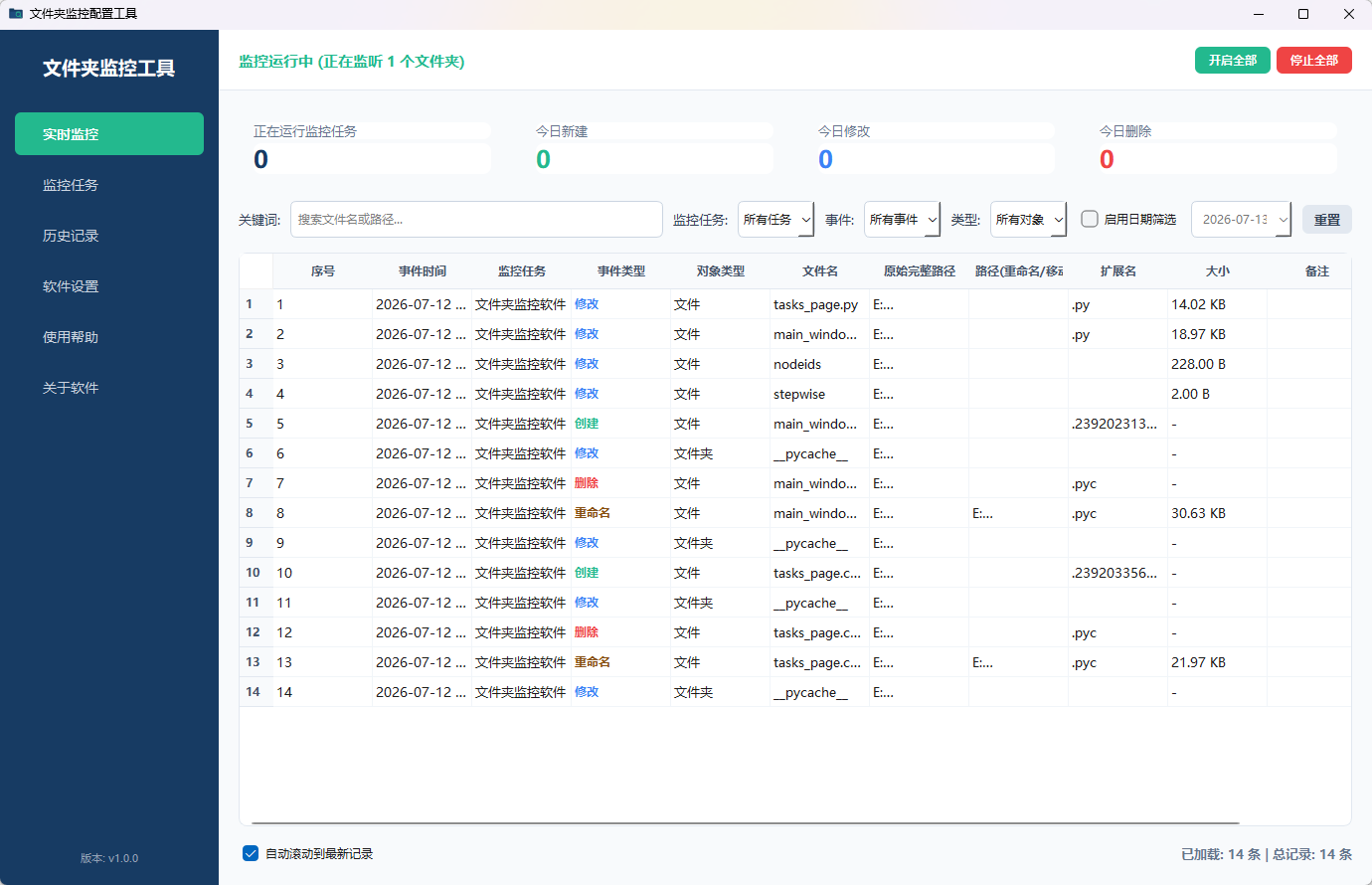Click the 21.97 KB size cell
The width and height of the screenshot is (1372, 885).
click(x=1218, y=662)
